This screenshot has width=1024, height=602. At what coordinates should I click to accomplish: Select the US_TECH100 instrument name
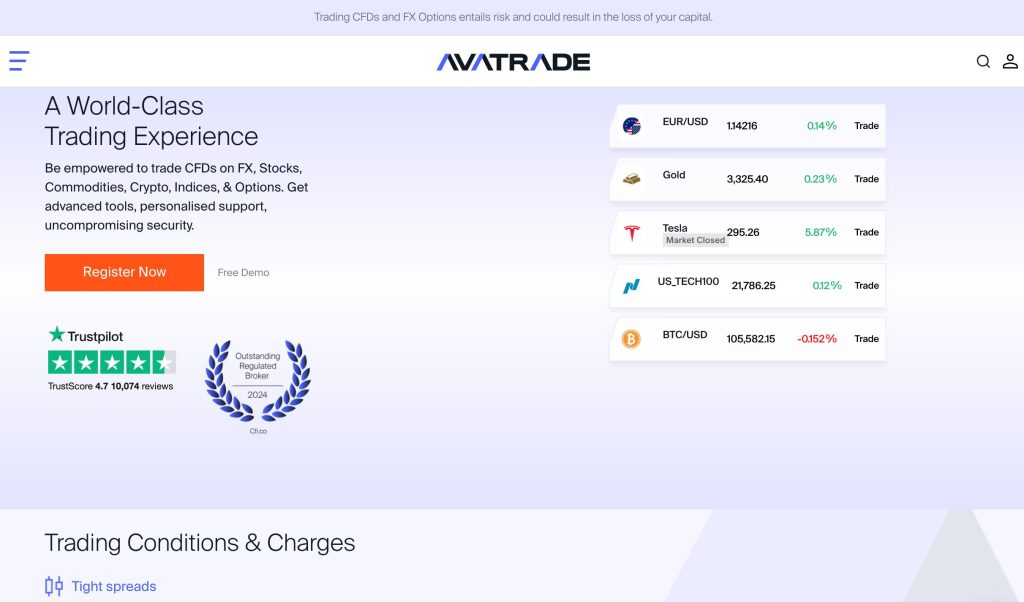tap(688, 281)
